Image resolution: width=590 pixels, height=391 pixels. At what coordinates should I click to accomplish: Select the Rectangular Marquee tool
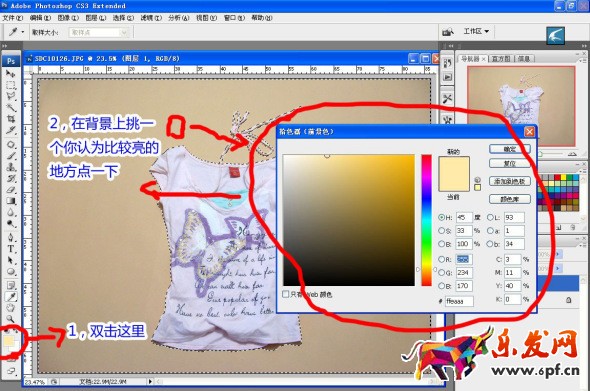click(11, 85)
